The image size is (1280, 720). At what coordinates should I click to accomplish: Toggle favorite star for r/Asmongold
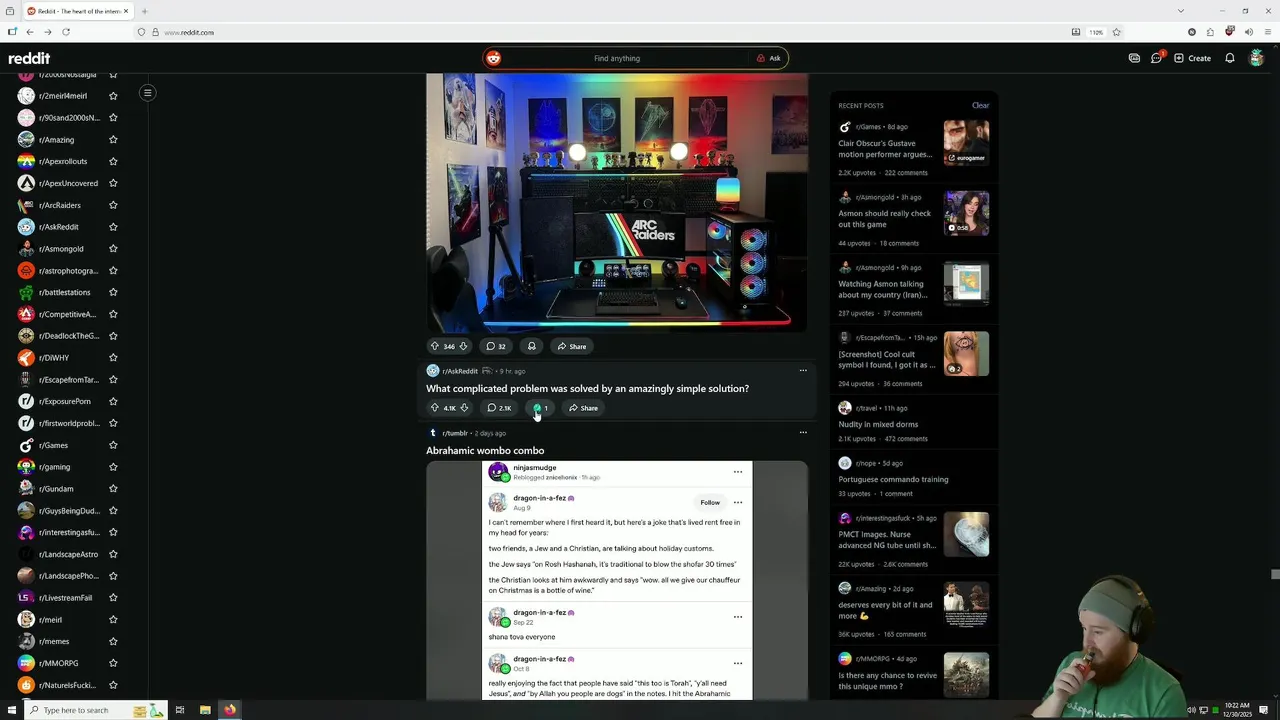[113, 249]
